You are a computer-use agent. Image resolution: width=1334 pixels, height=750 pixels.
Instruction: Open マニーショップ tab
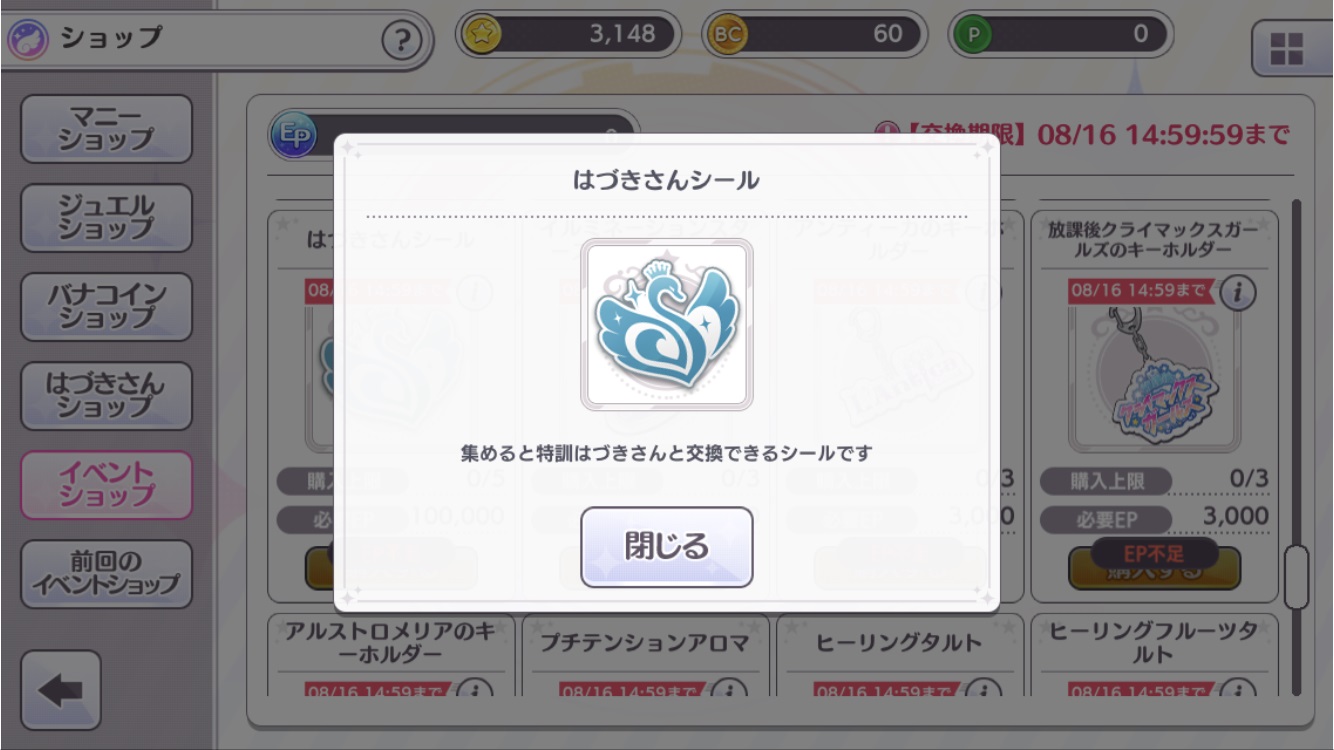click(106, 129)
